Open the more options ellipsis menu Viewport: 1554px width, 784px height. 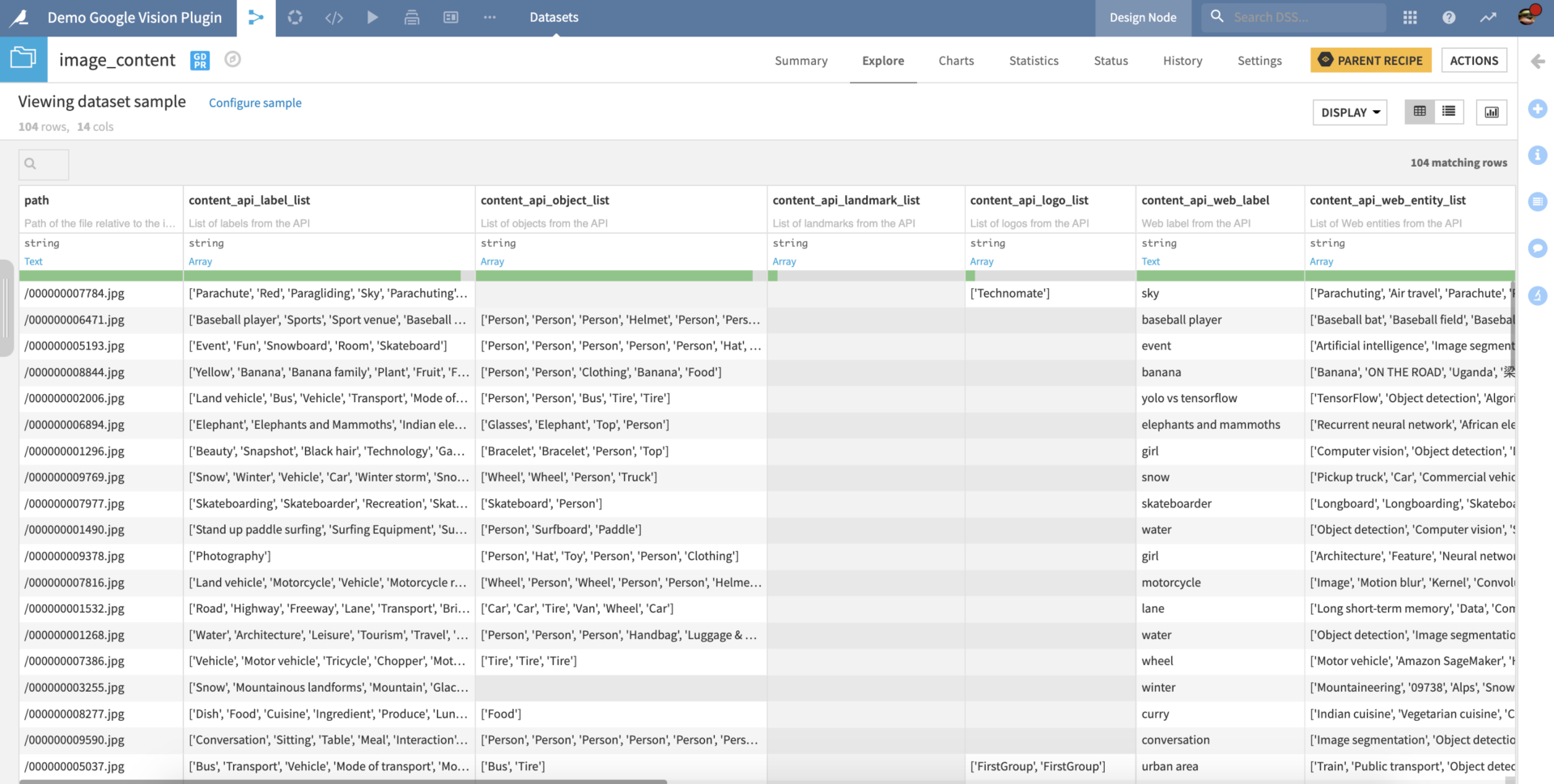(490, 17)
